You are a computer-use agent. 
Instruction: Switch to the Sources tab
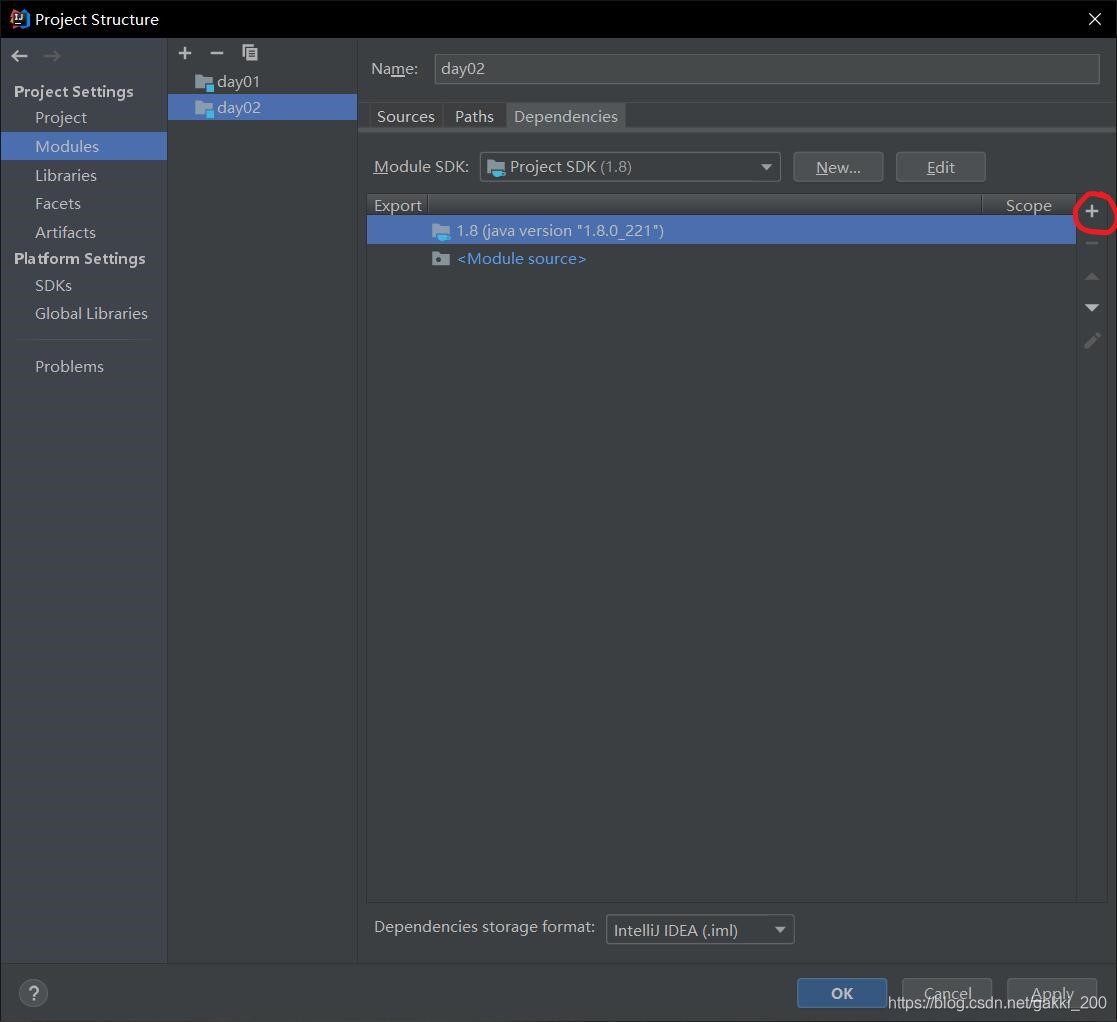tap(405, 116)
